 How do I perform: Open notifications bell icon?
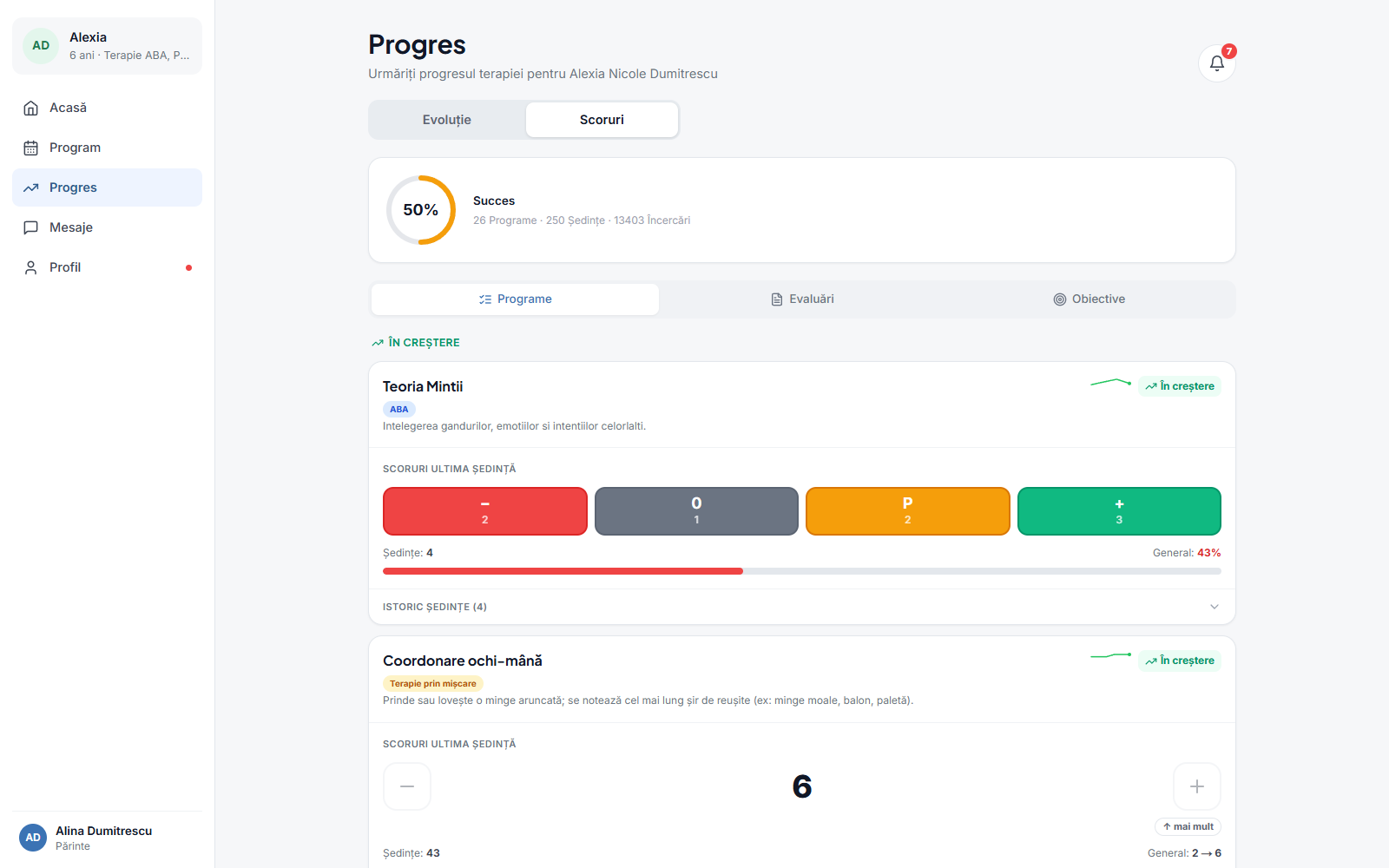click(x=1216, y=63)
